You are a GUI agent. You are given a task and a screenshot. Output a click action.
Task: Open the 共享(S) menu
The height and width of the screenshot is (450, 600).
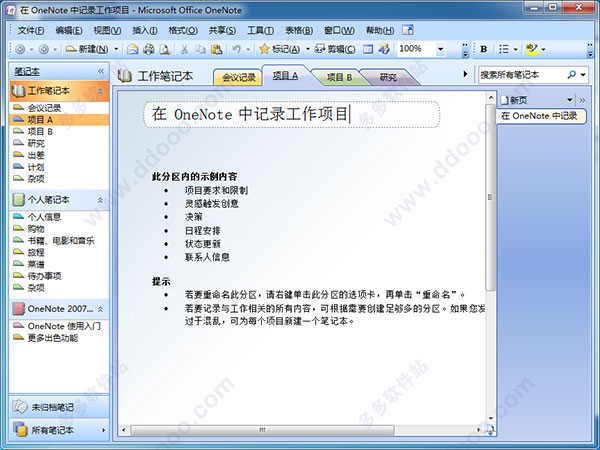222,30
